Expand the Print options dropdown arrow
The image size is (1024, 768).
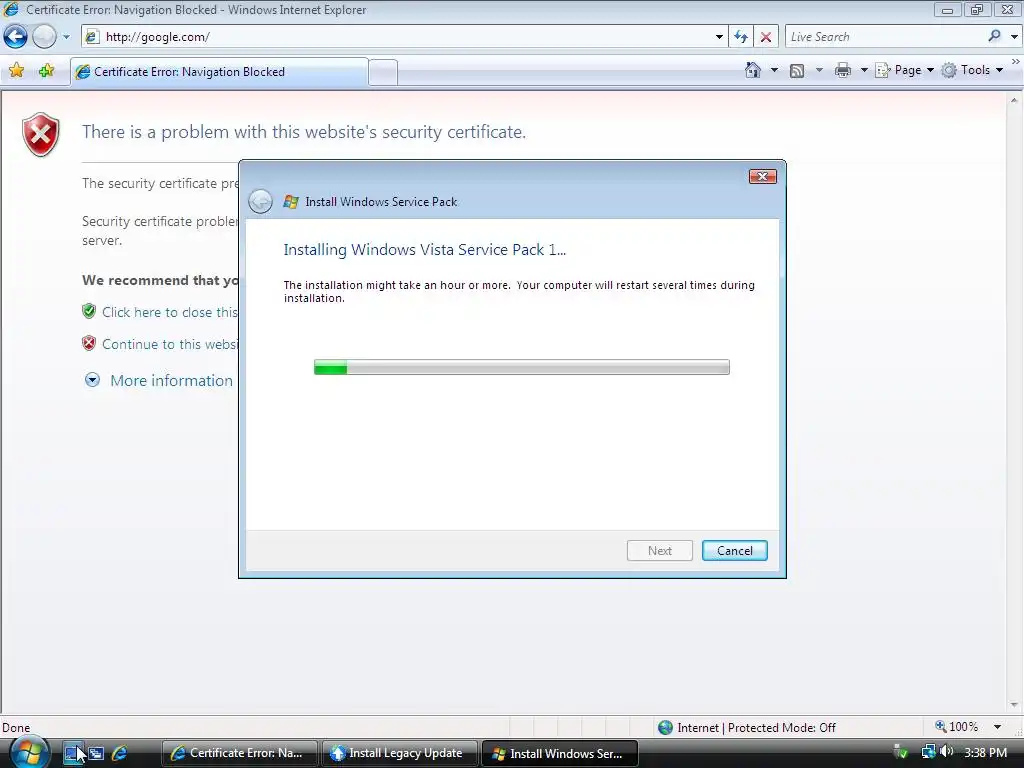point(863,70)
